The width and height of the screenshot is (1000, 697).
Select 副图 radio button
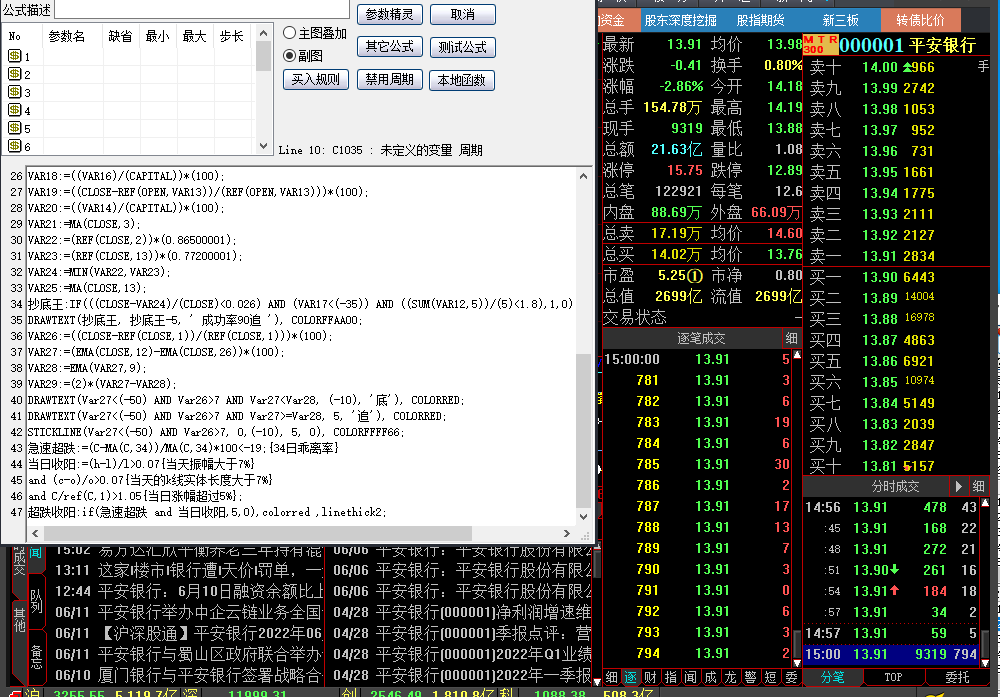pos(290,56)
